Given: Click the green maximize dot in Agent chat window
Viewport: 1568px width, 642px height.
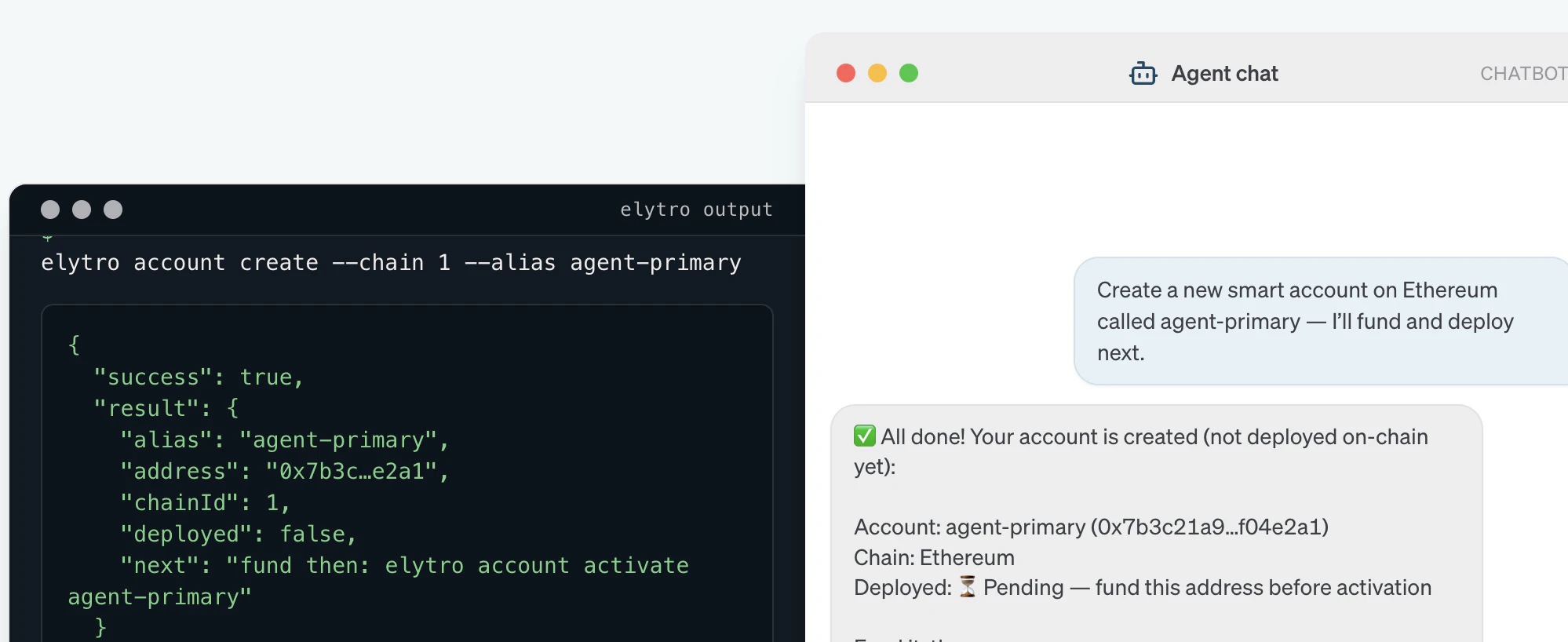Looking at the screenshot, I should point(909,73).
